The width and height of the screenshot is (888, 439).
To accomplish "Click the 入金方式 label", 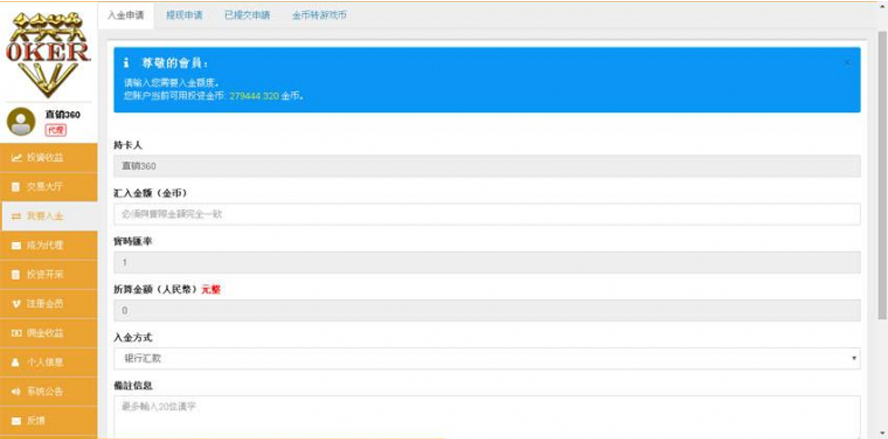I will [x=133, y=338].
